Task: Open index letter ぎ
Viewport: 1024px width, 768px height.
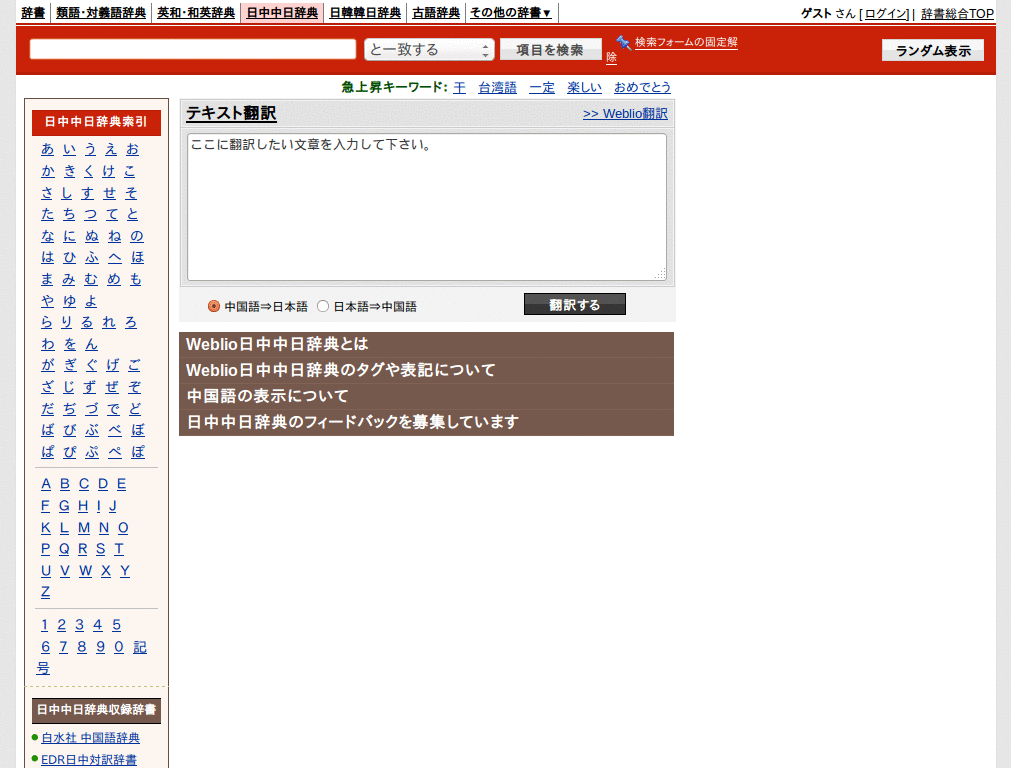Action: (71, 365)
